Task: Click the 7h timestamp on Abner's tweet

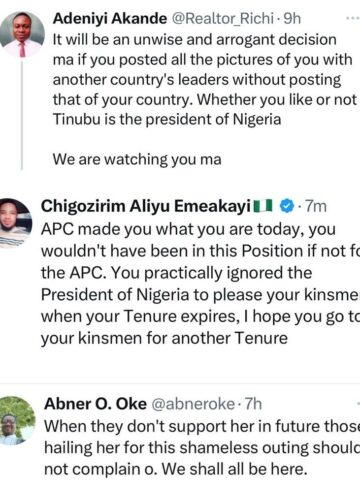Action: coord(253,404)
